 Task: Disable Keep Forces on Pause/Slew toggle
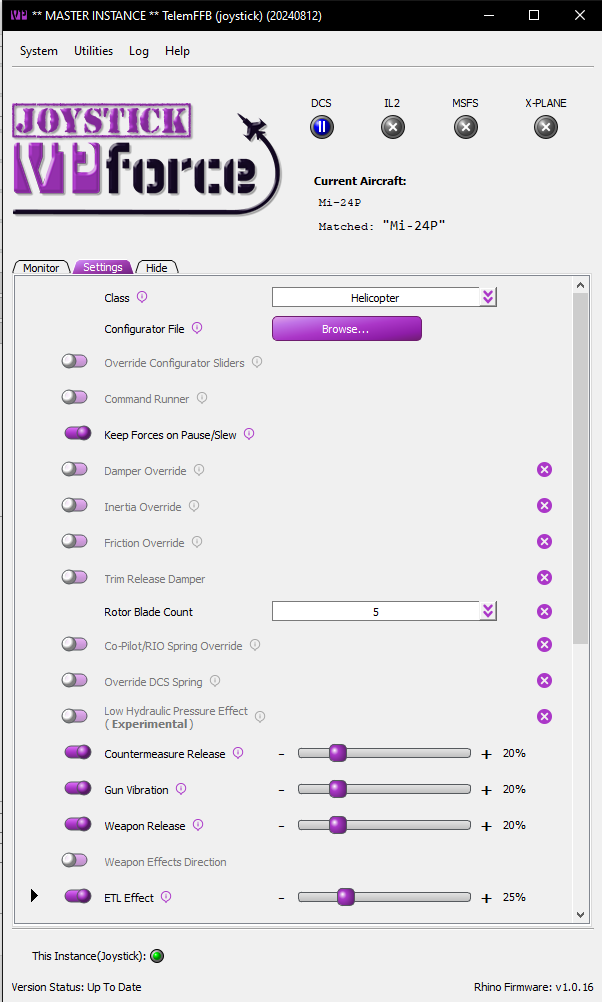point(77,434)
